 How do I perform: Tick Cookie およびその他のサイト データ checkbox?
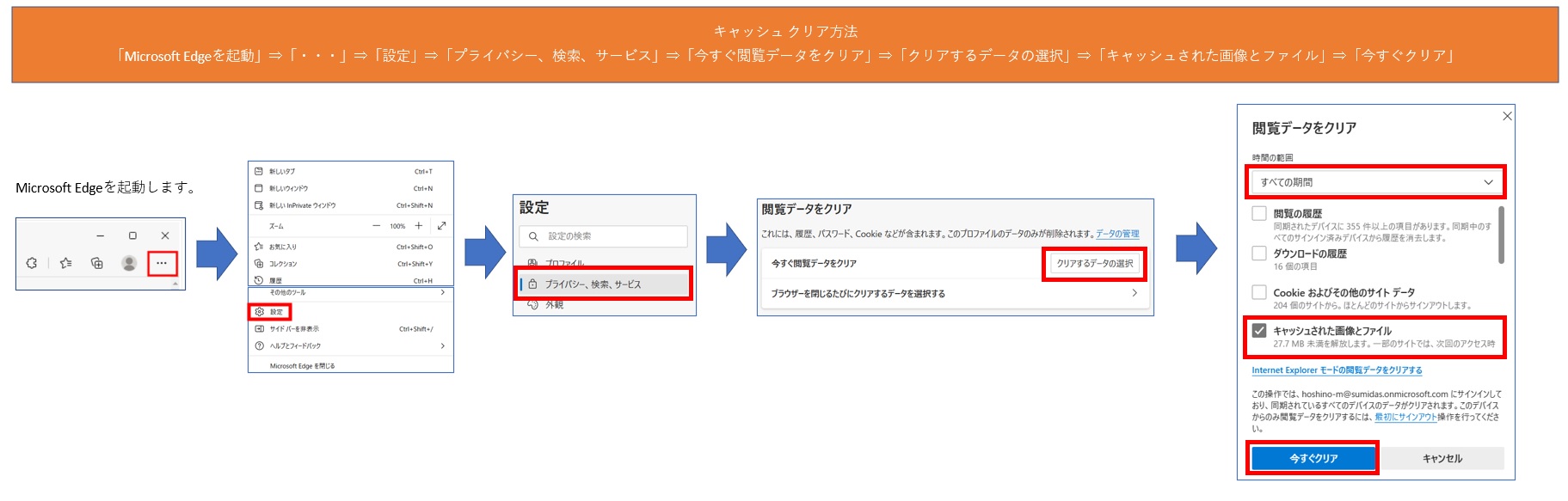[x=1259, y=292]
